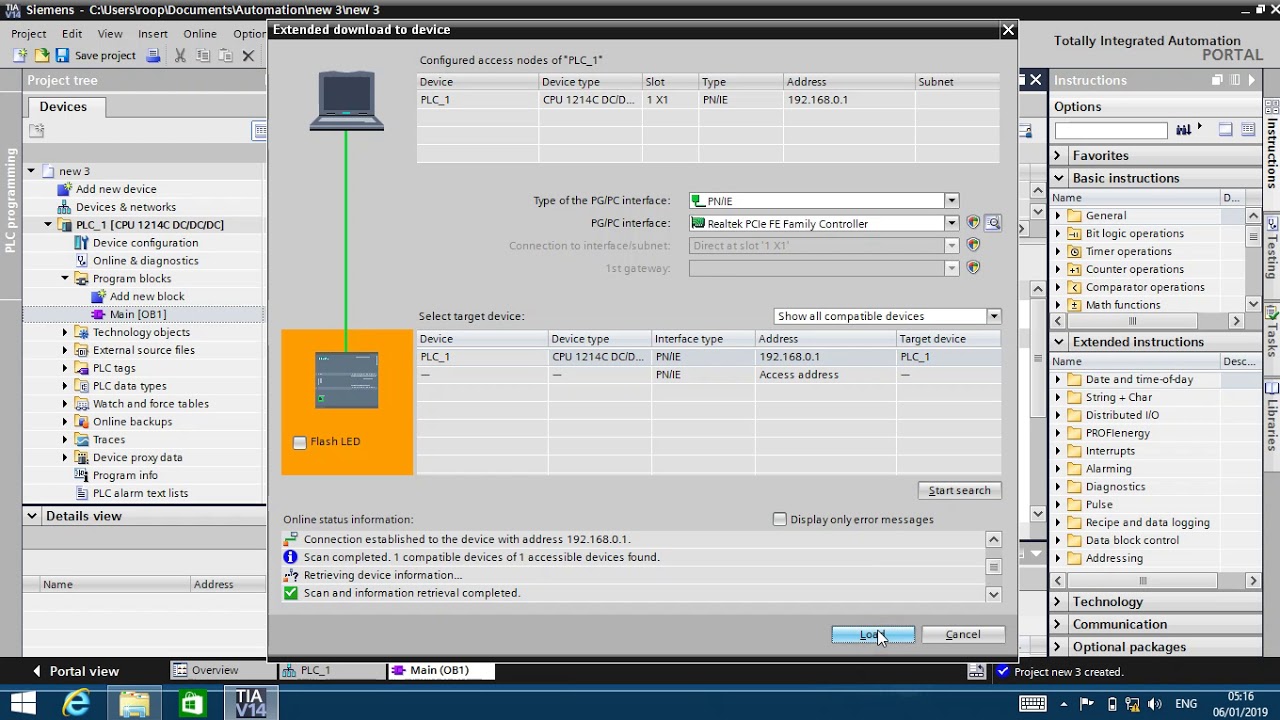The width and height of the screenshot is (1280, 720).
Task: Click the Cancel button
Action: 963,634
